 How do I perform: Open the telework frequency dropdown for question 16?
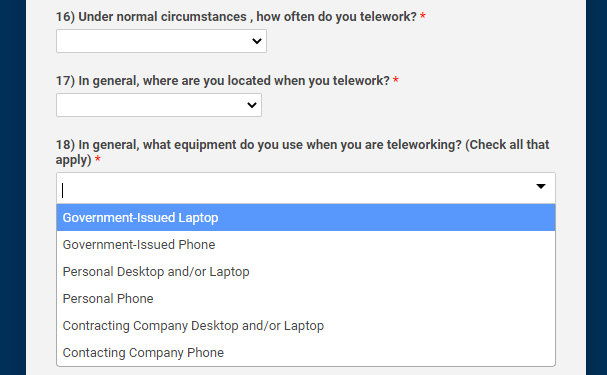click(x=161, y=41)
